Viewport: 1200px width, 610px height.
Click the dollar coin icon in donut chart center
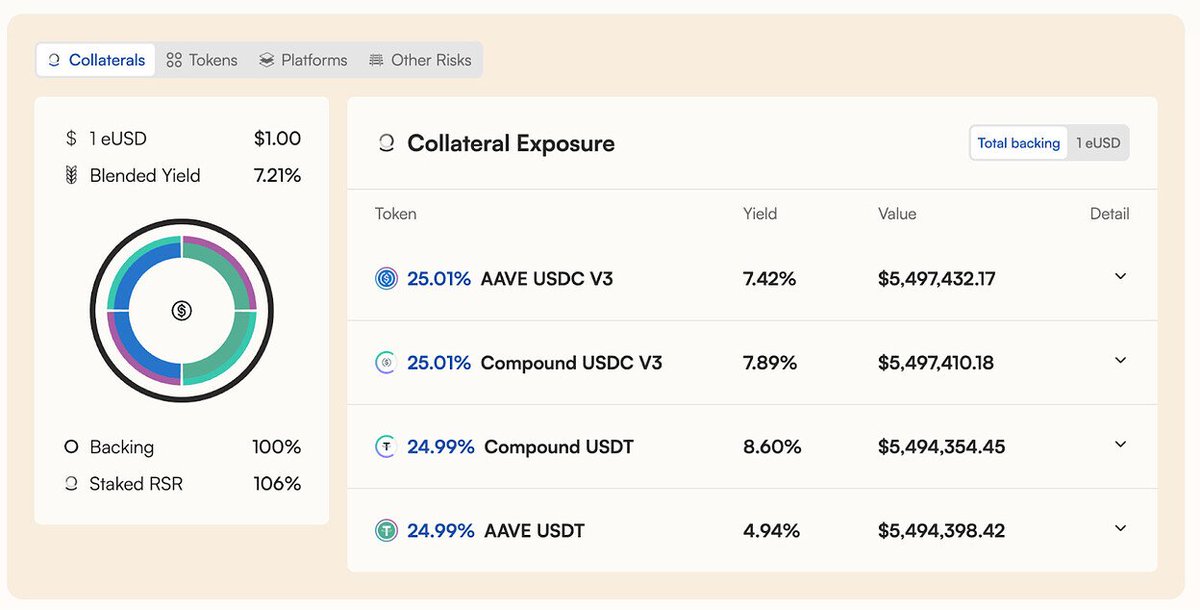click(x=181, y=311)
